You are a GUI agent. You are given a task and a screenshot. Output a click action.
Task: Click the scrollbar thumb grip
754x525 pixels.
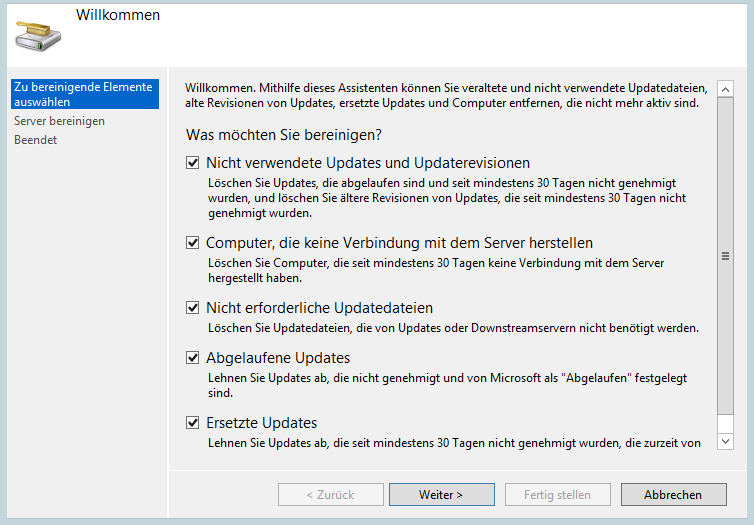pos(725,256)
